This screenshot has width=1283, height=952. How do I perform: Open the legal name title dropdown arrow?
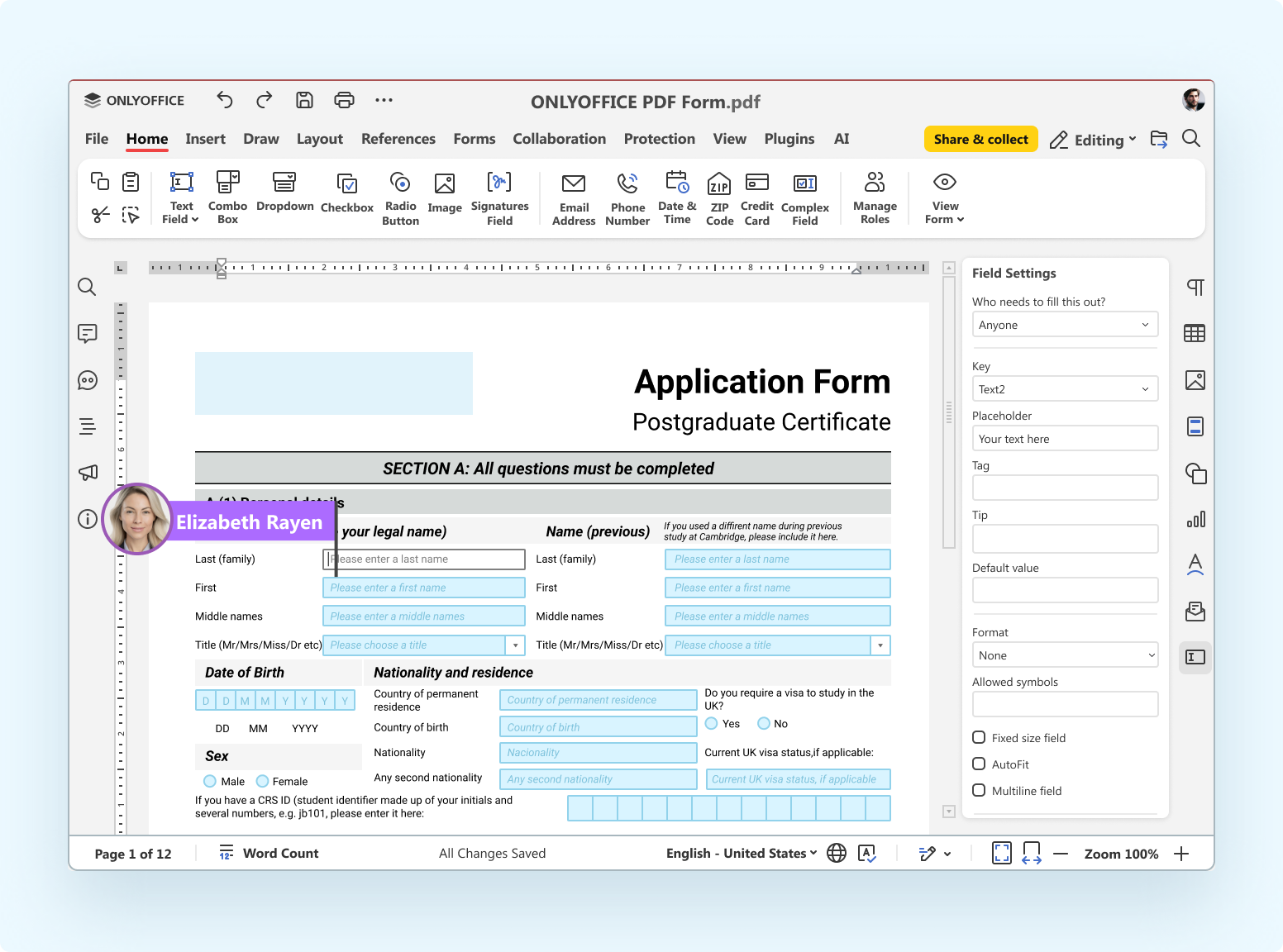tap(516, 645)
